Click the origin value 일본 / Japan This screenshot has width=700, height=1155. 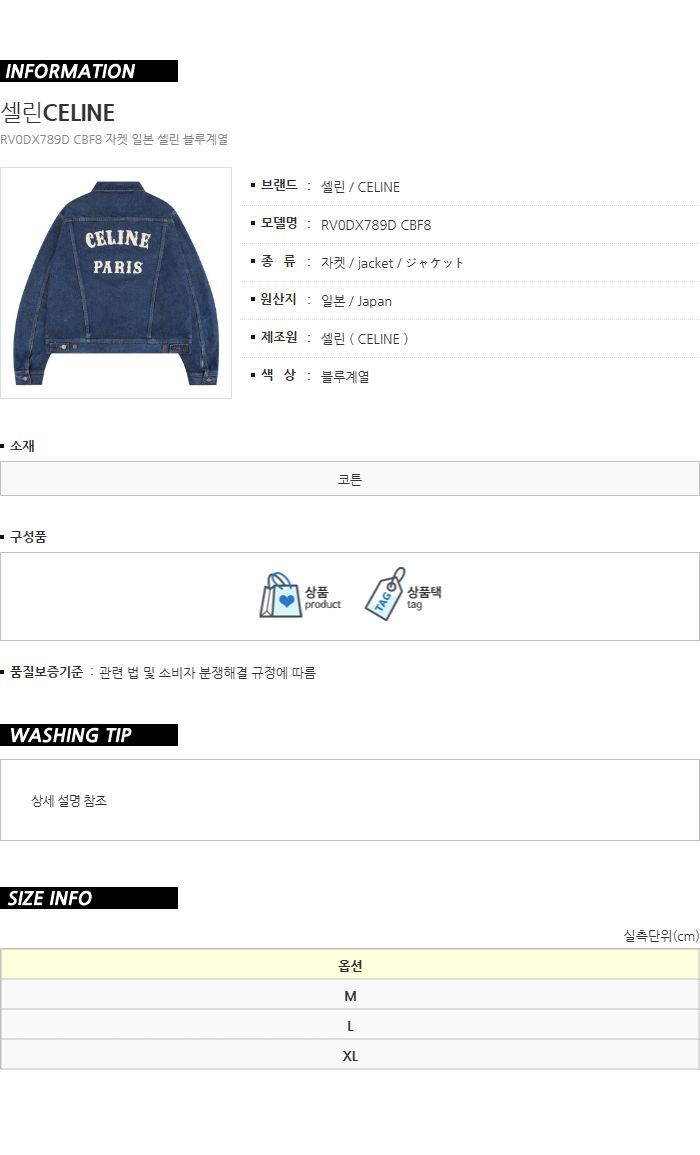[356, 301]
